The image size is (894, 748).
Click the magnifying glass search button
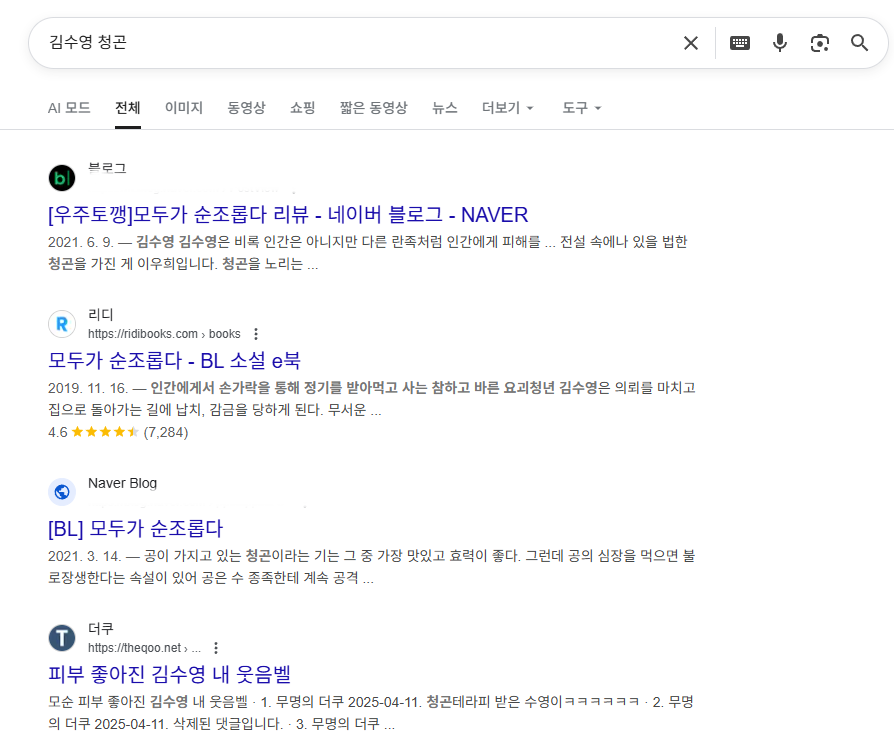(860, 43)
